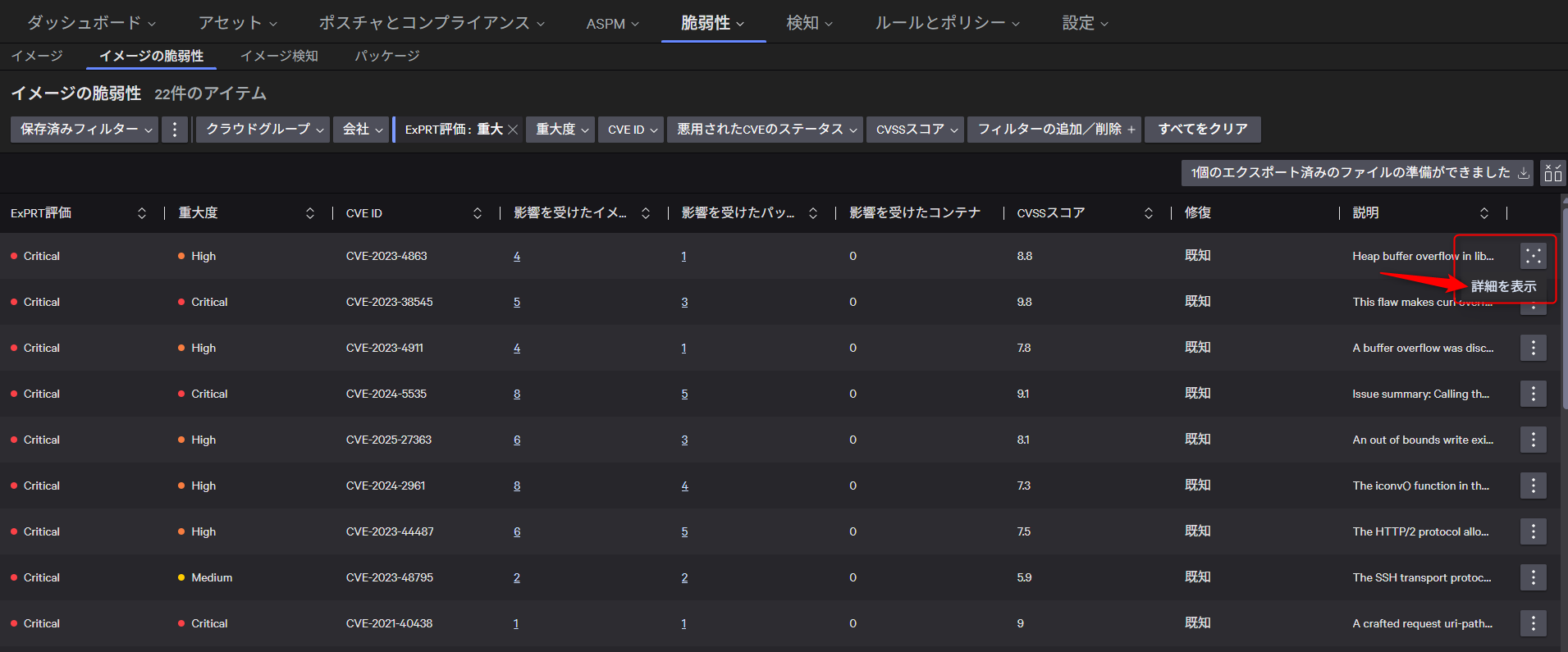Open row actions for CVE-2025-27363

click(1533, 440)
